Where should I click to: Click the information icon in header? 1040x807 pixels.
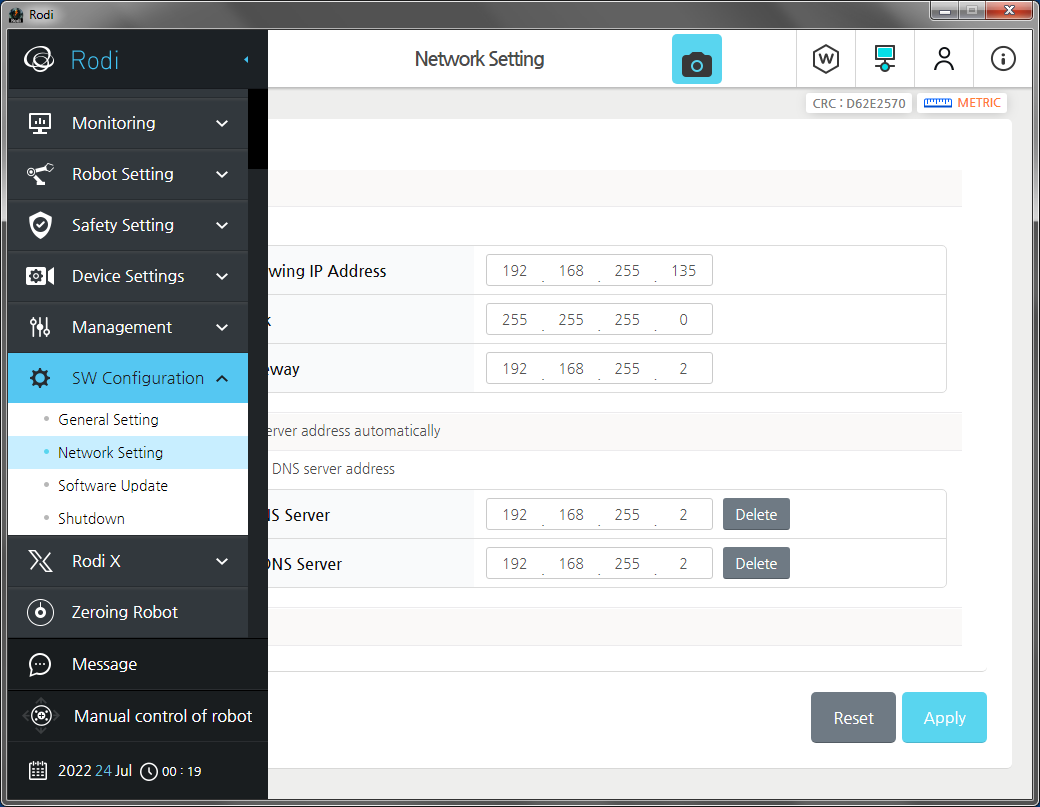pyautogui.click(x=1003, y=59)
